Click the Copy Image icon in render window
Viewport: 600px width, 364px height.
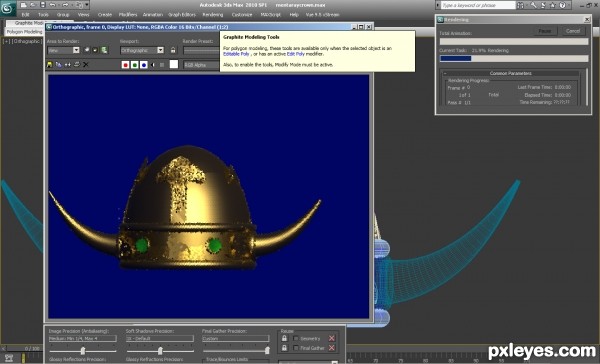pos(59,65)
